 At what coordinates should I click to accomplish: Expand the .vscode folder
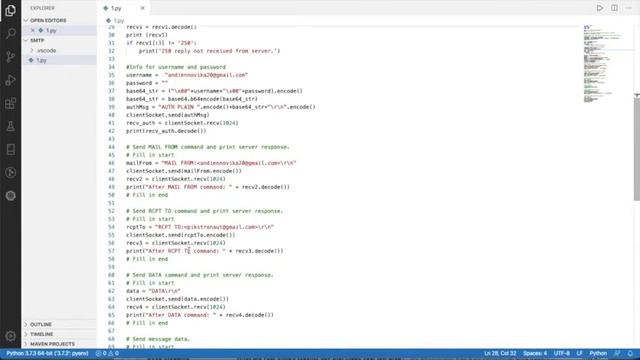[x=46, y=50]
